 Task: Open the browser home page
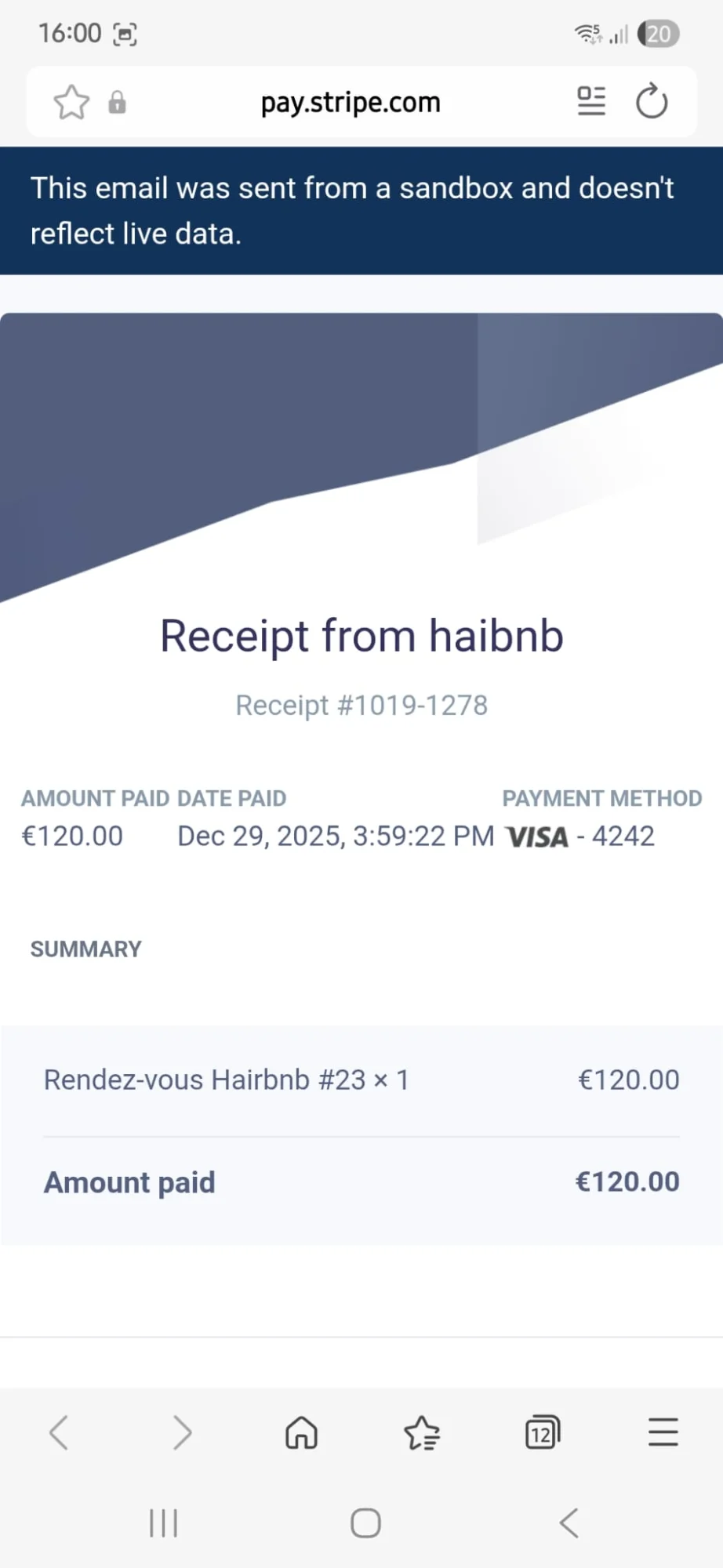click(301, 1432)
